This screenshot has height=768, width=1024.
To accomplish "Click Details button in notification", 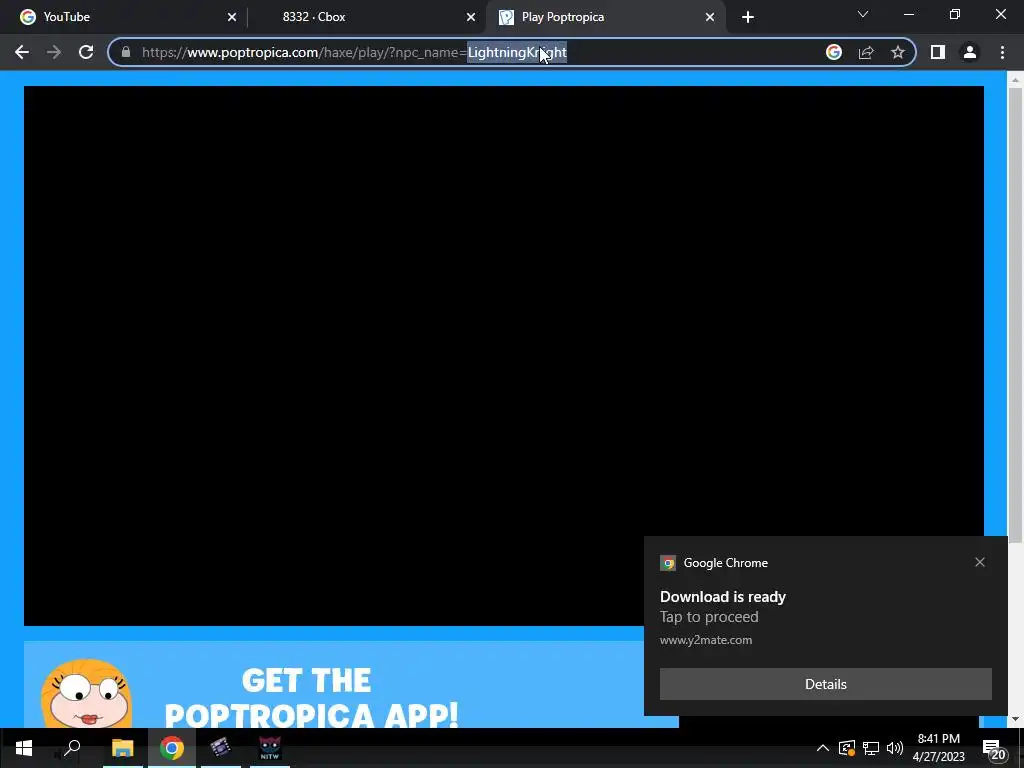I will pyautogui.click(x=825, y=684).
